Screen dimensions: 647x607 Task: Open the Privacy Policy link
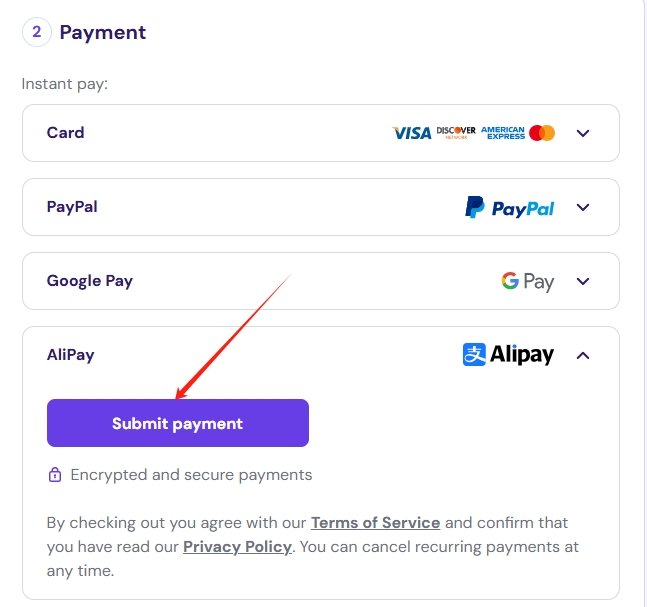(x=237, y=547)
